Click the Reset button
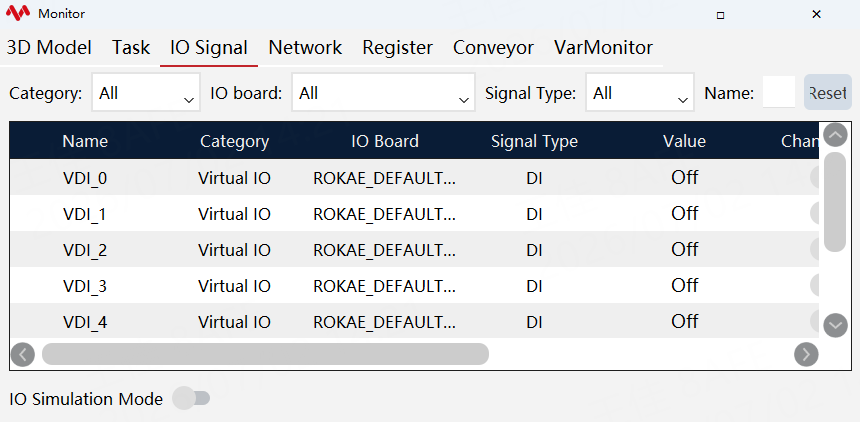The height and width of the screenshot is (422, 860). (828, 93)
